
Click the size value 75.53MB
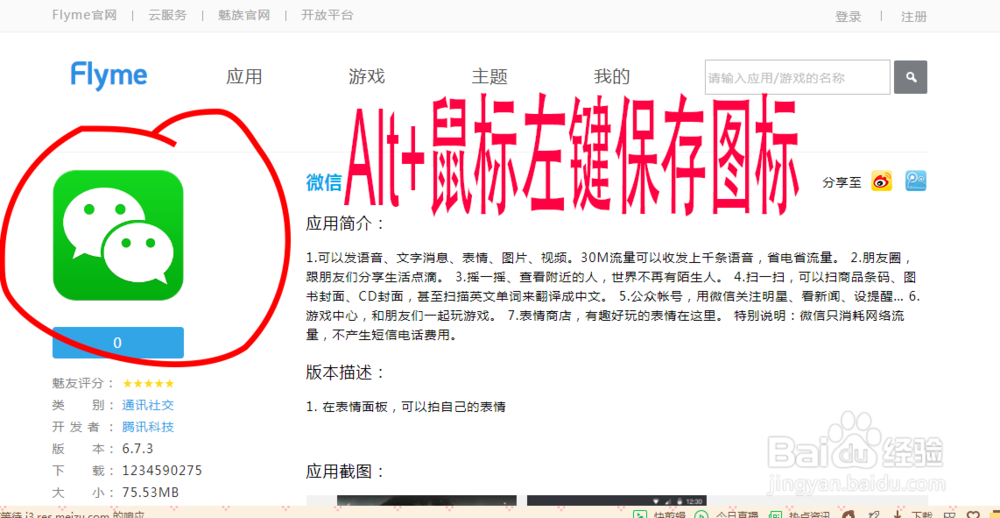[x=151, y=492]
